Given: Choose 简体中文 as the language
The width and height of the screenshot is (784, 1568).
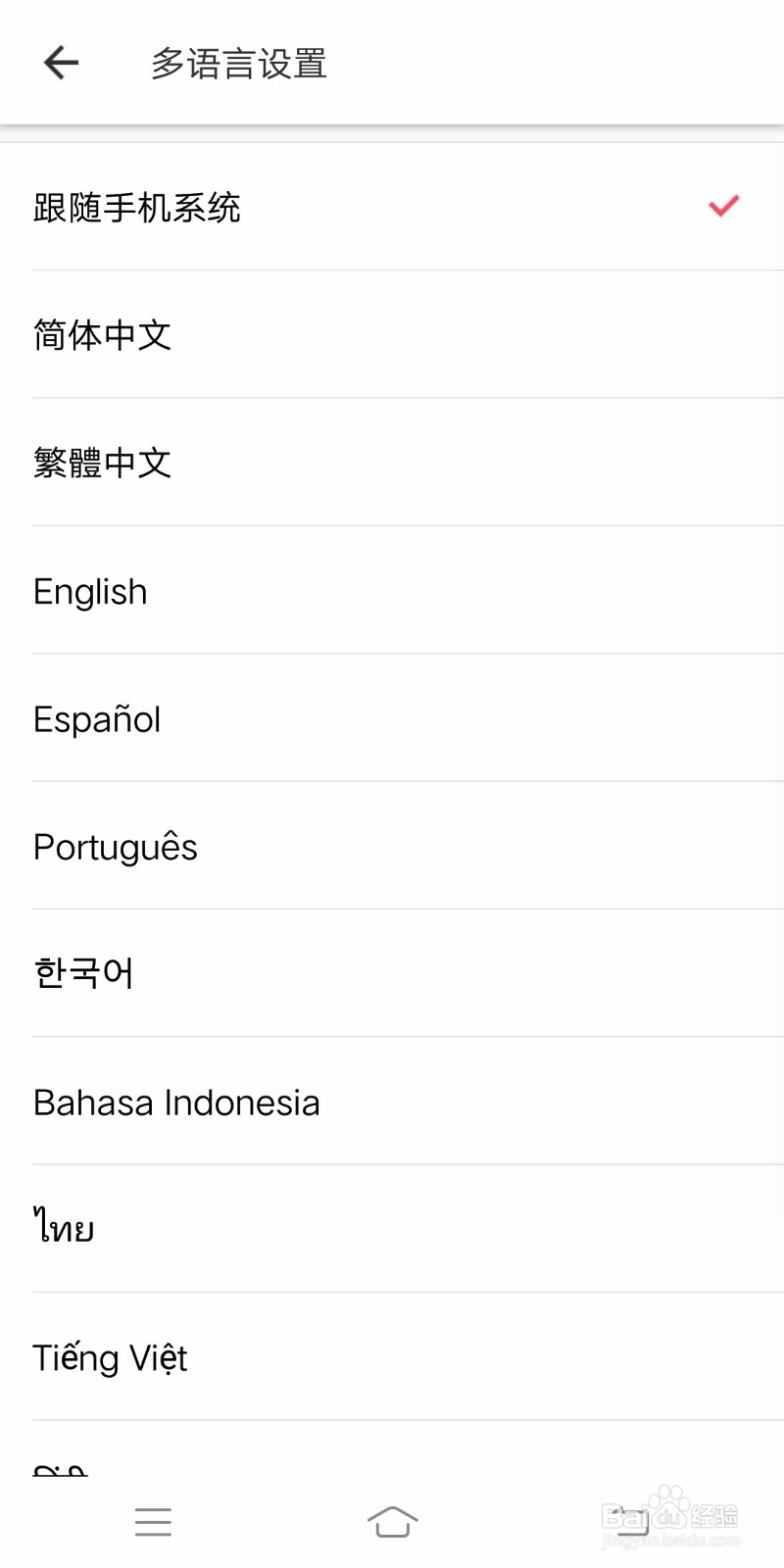Looking at the screenshot, I should pyautogui.click(x=103, y=335).
